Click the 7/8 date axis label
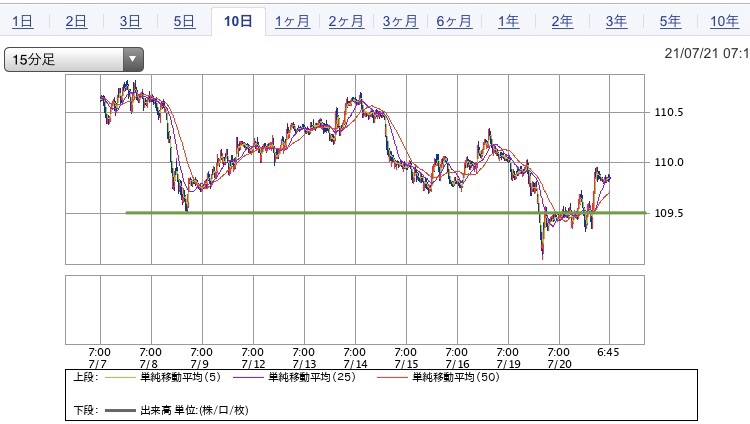 (149, 364)
